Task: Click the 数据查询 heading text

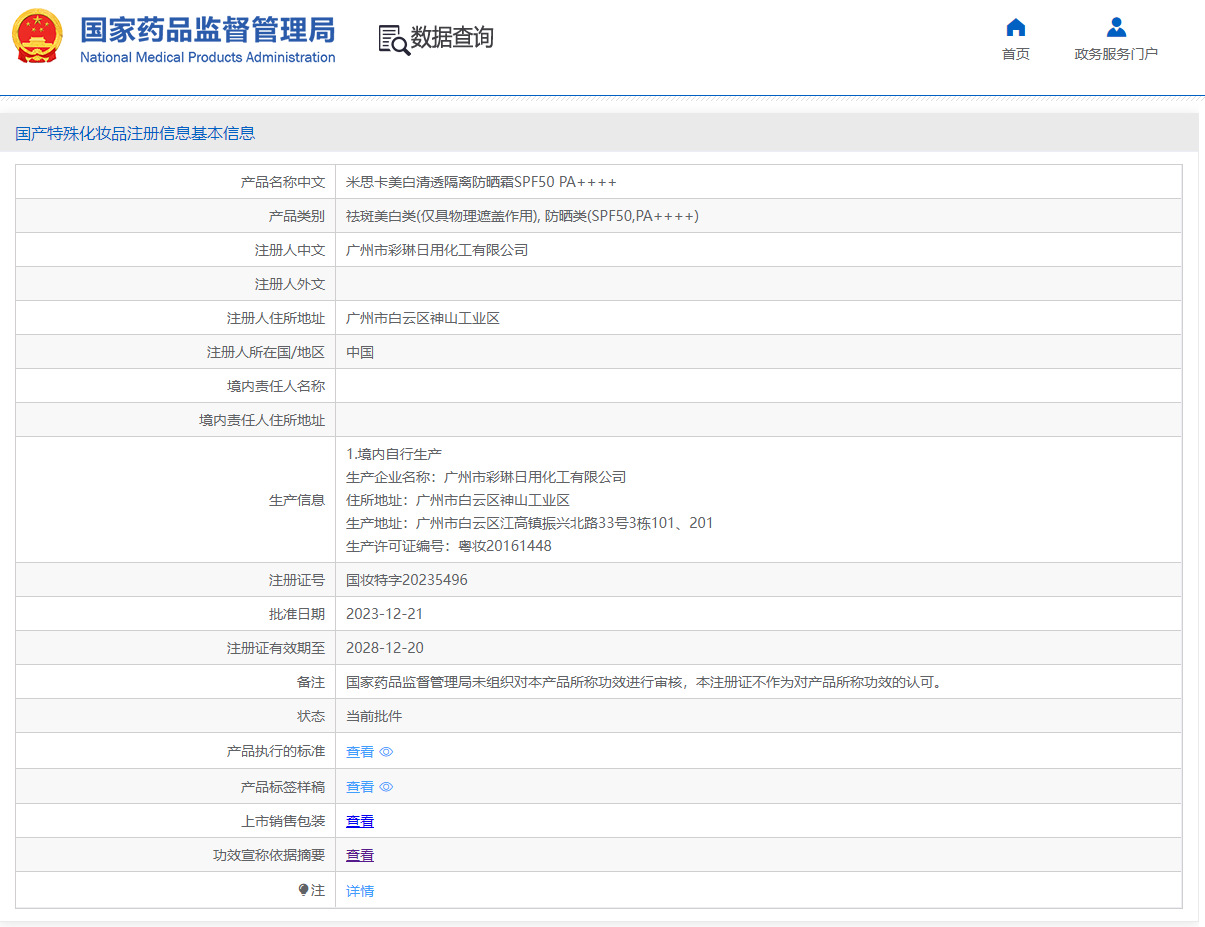Action: click(x=452, y=38)
